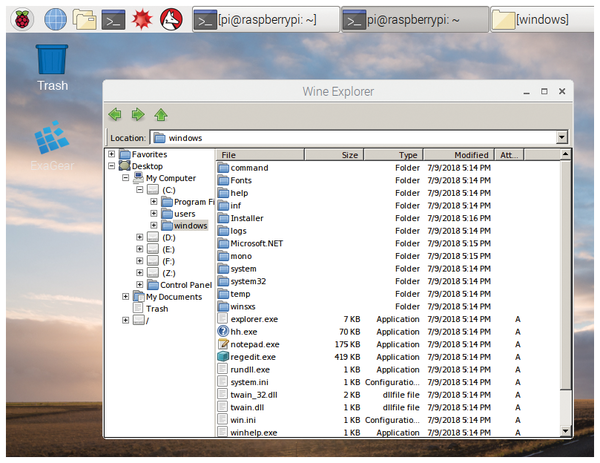The image size is (600, 463).
Task: Select the Trash desktop icon
Action: point(52,68)
